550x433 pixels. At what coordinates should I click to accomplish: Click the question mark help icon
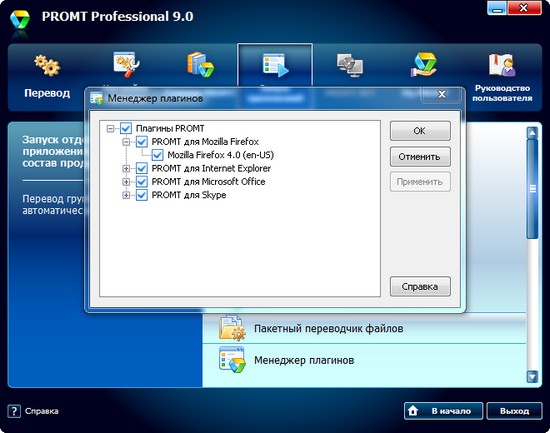(14, 411)
